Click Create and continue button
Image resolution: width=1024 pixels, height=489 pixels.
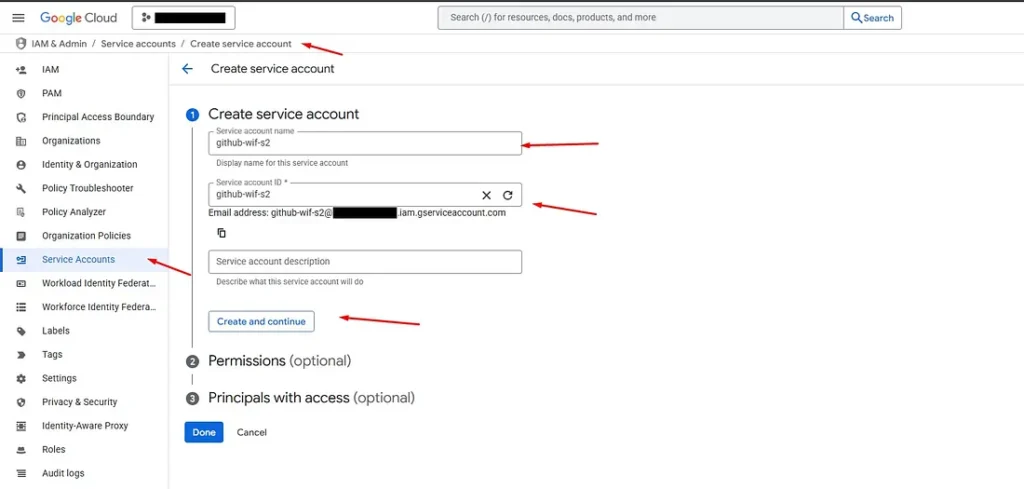[261, 322]
